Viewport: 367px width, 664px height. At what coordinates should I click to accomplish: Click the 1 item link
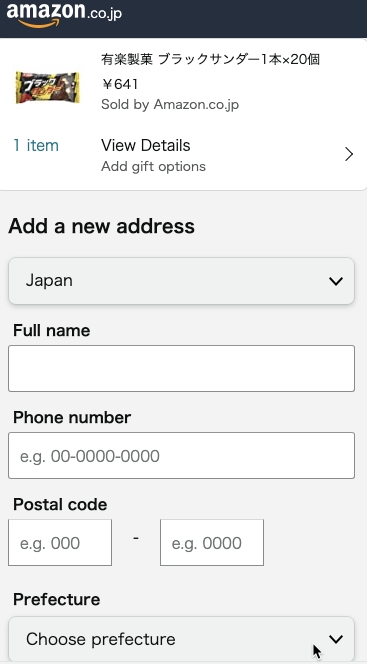click(x=36, y=146)
